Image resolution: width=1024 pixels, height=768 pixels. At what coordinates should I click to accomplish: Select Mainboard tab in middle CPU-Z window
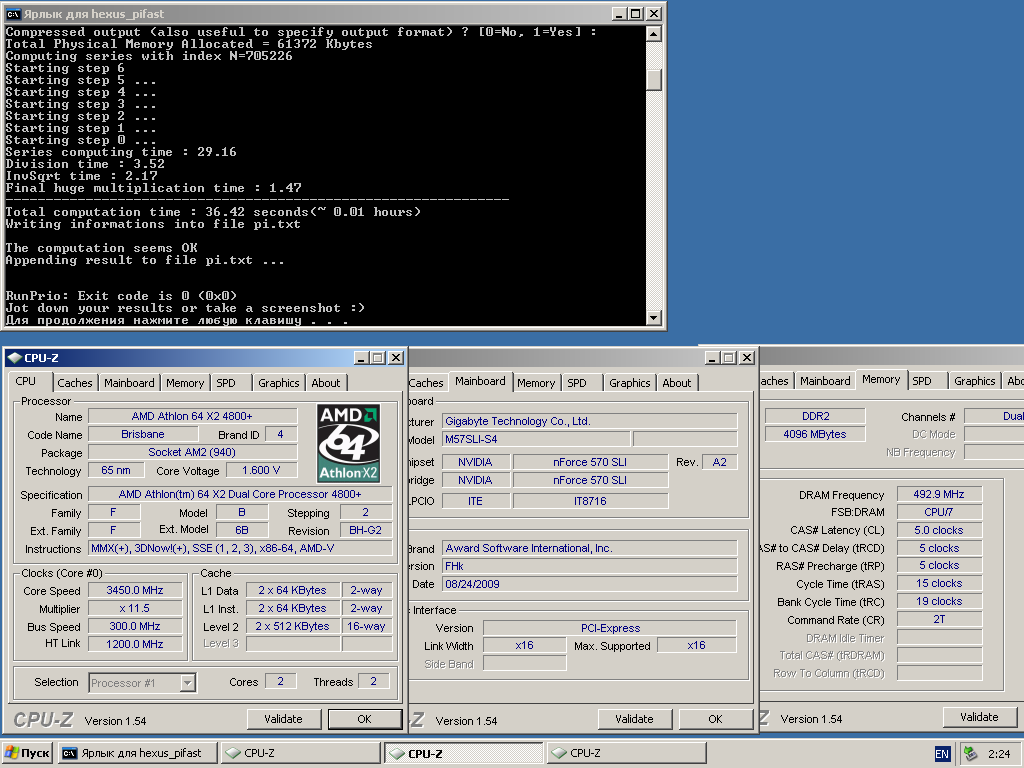[480, 381]
